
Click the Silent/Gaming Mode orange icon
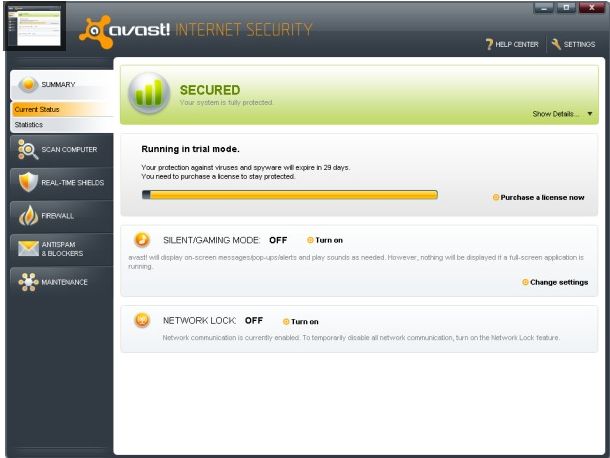click(142, 240)
